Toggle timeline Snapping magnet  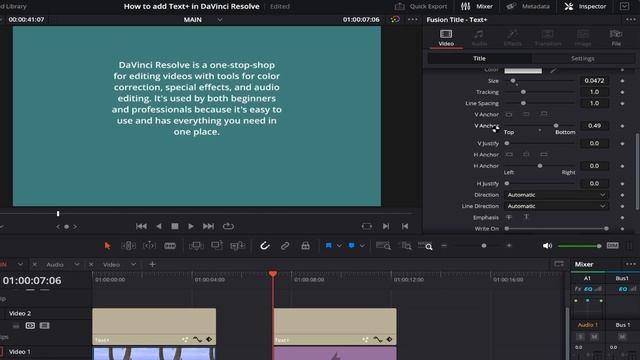[264, 246]
